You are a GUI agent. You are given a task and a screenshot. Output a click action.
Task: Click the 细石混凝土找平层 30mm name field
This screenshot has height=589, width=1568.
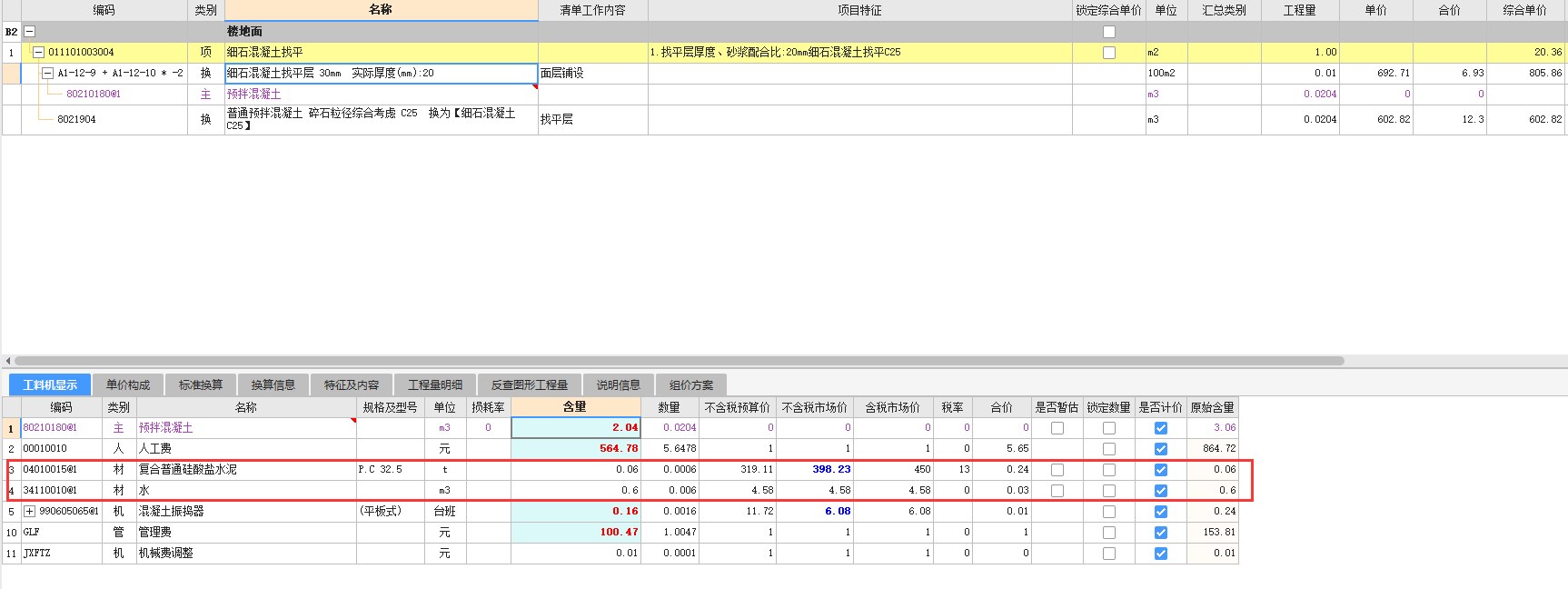pyautogui.click(x=381, y=74)
